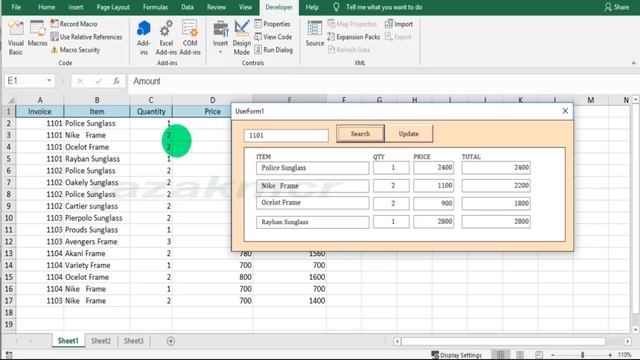Open the Add-ins dialog
The width and height of the screenshot is (640, 360).
coord(144,38)
